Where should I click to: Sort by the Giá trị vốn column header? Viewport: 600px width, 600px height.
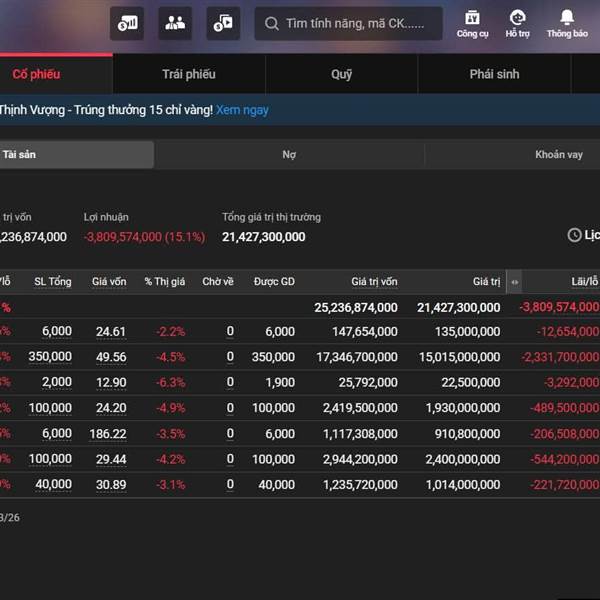point(374,282)
